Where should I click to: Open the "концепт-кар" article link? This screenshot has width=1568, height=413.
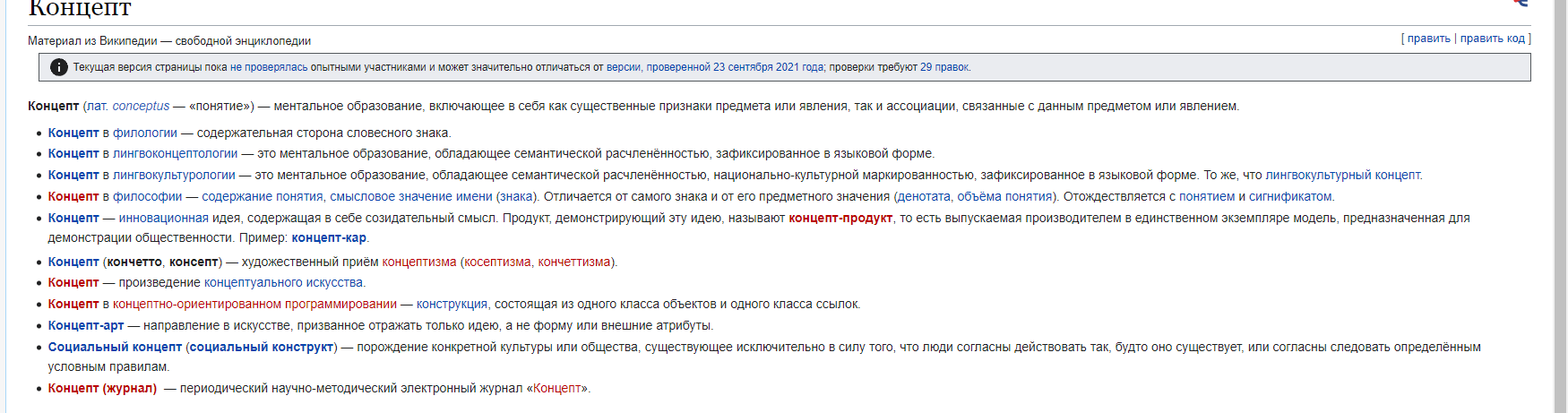328,237
